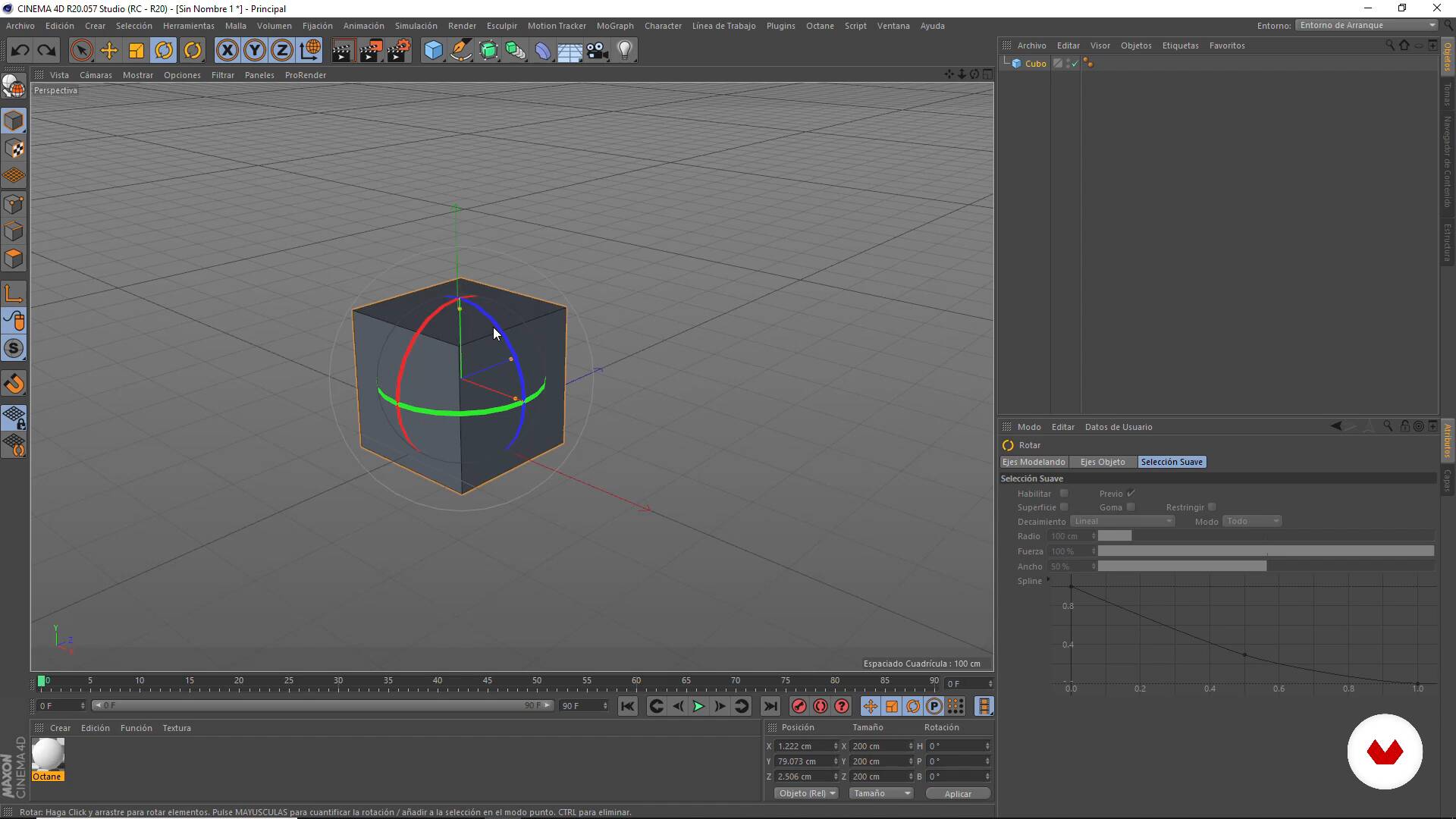Screen dimensions: 1456x819
Task: Toggle the Restringir checkbox
Action: click(x=1212, y=507)
